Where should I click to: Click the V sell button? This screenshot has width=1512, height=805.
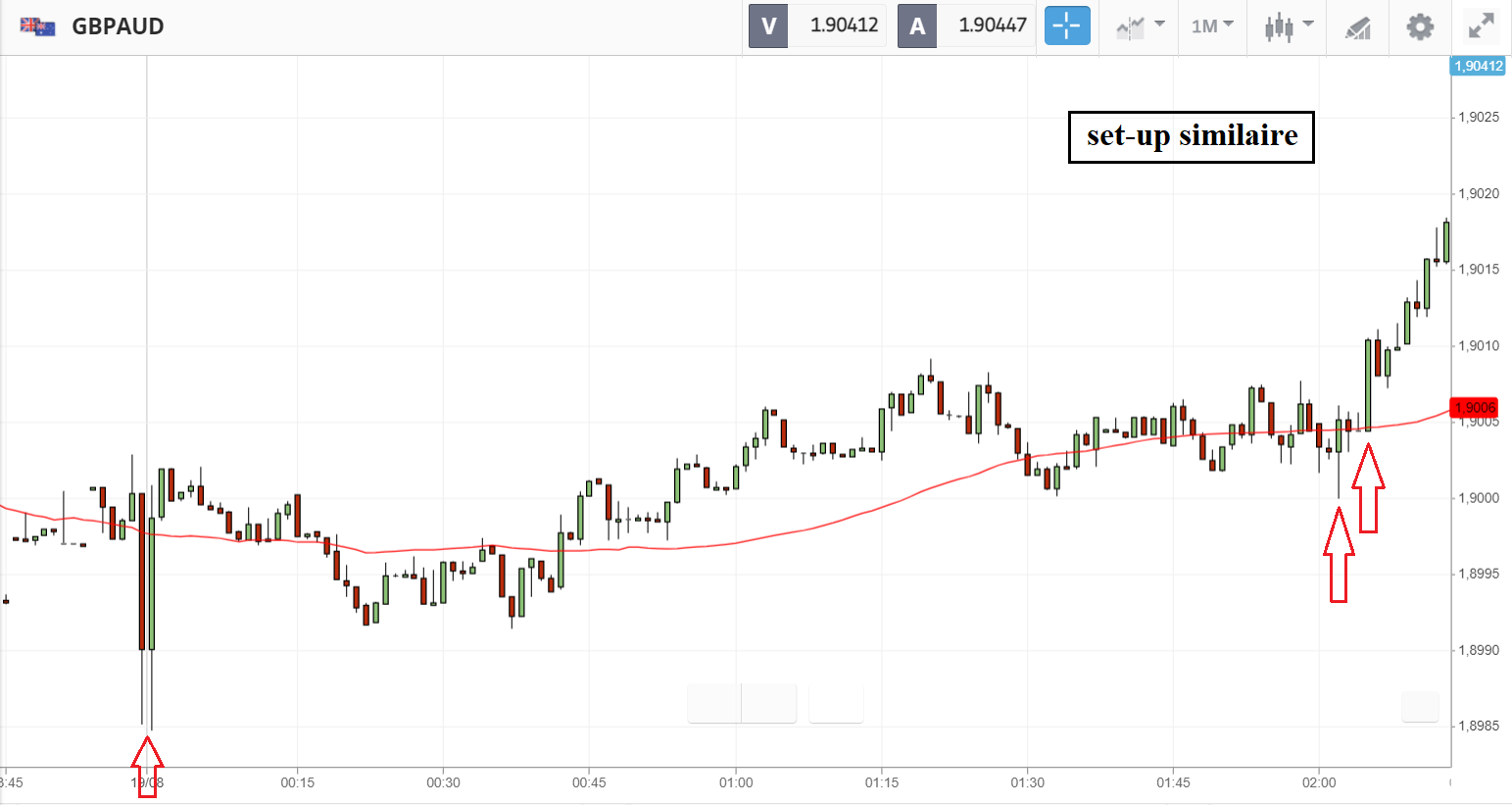[x=768, y=26]
